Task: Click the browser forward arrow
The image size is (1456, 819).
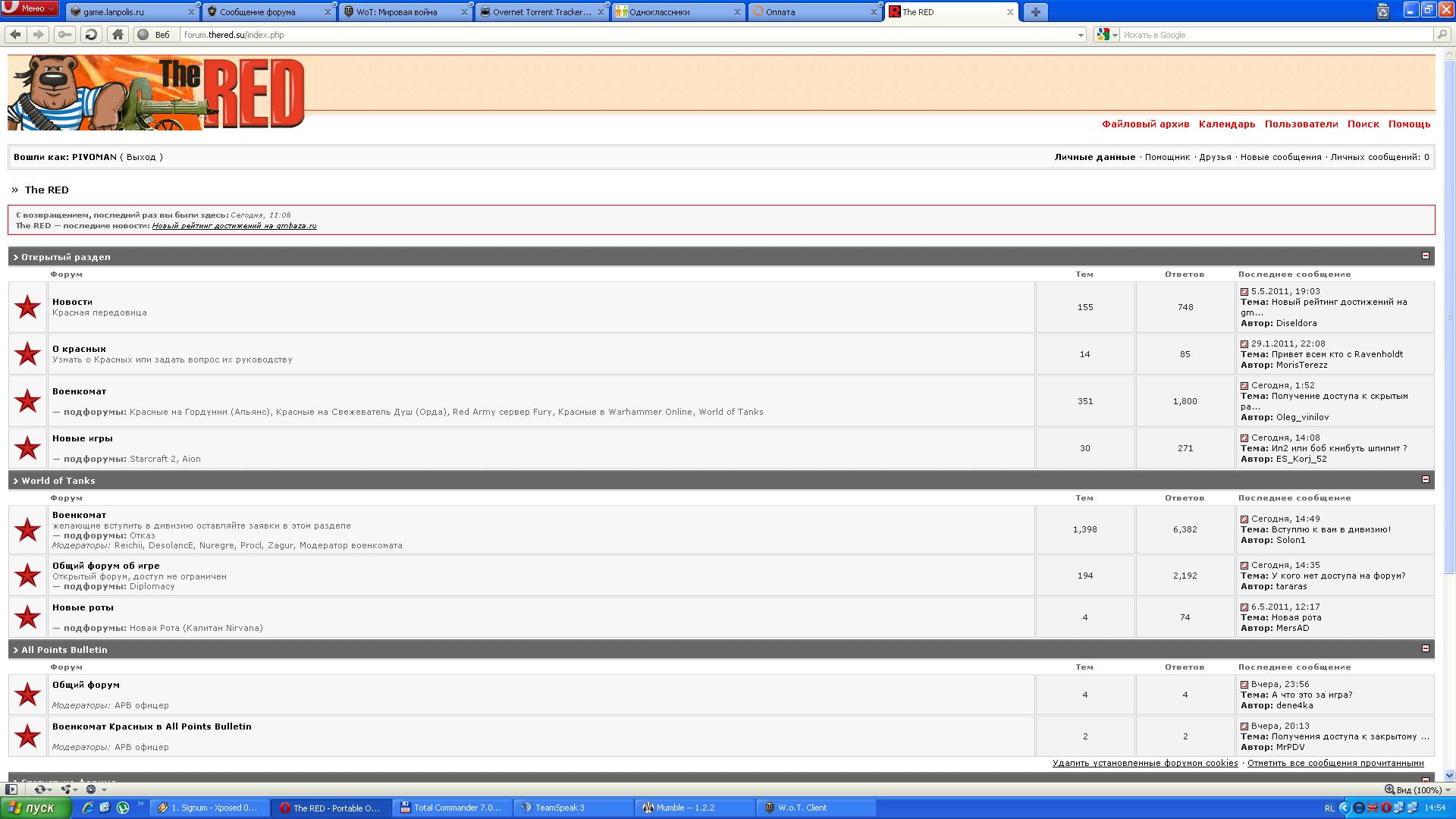Action: 38,34
